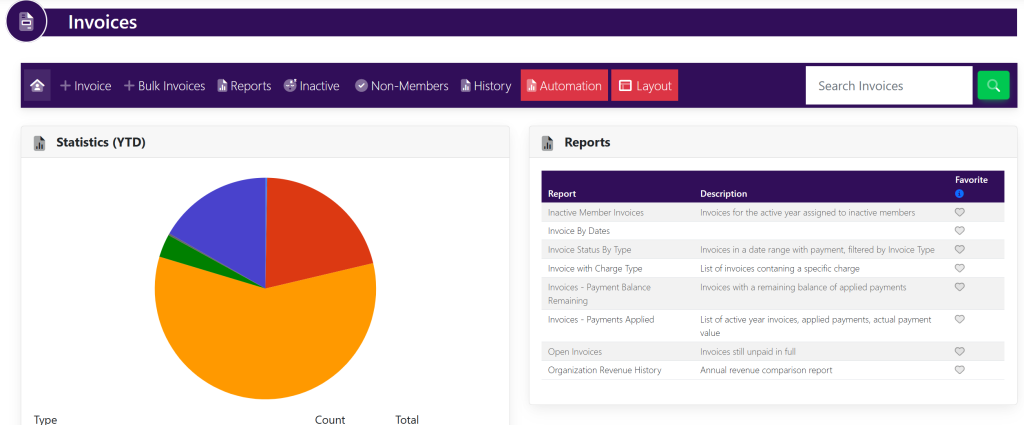This screenshot has width=1024, height=425.
Task: Click the Reports panel header icon
Action: point(548,143)
